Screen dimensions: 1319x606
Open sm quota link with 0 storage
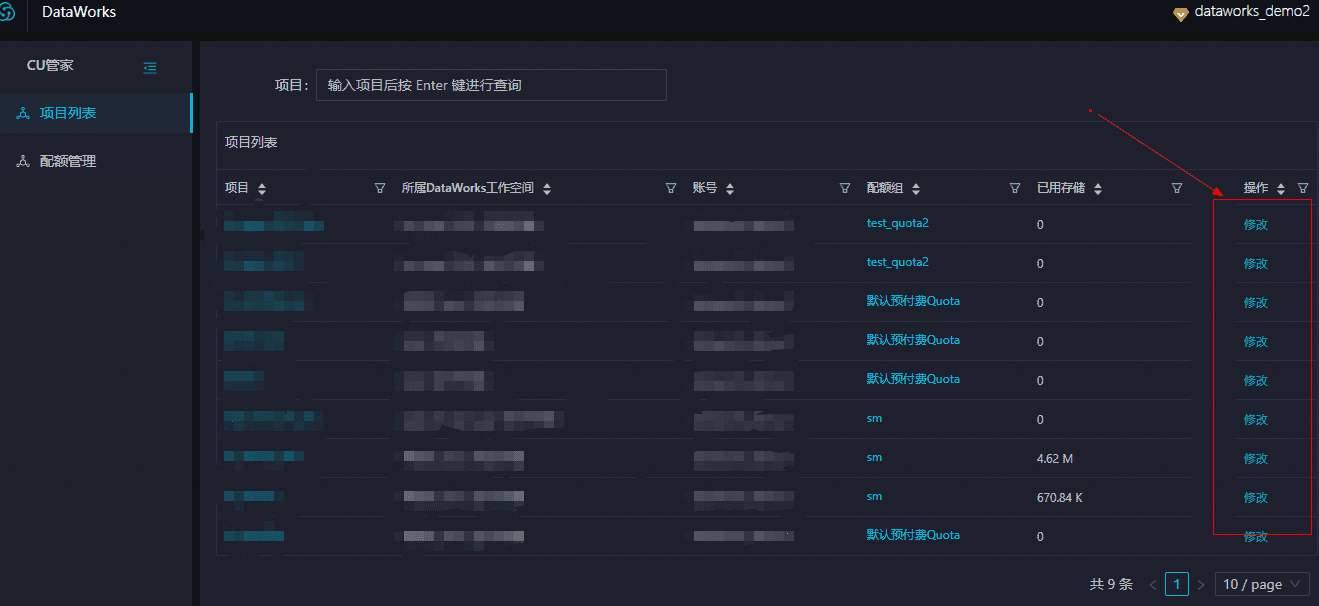(x=875, y=418)
